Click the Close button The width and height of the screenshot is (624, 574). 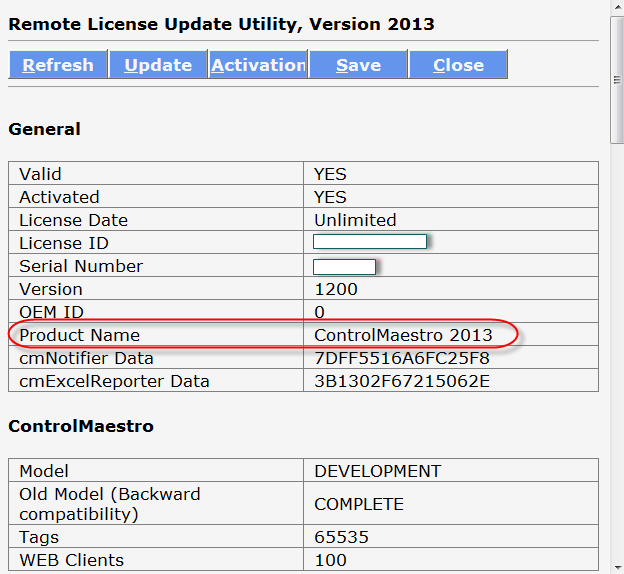pos(458,64)
